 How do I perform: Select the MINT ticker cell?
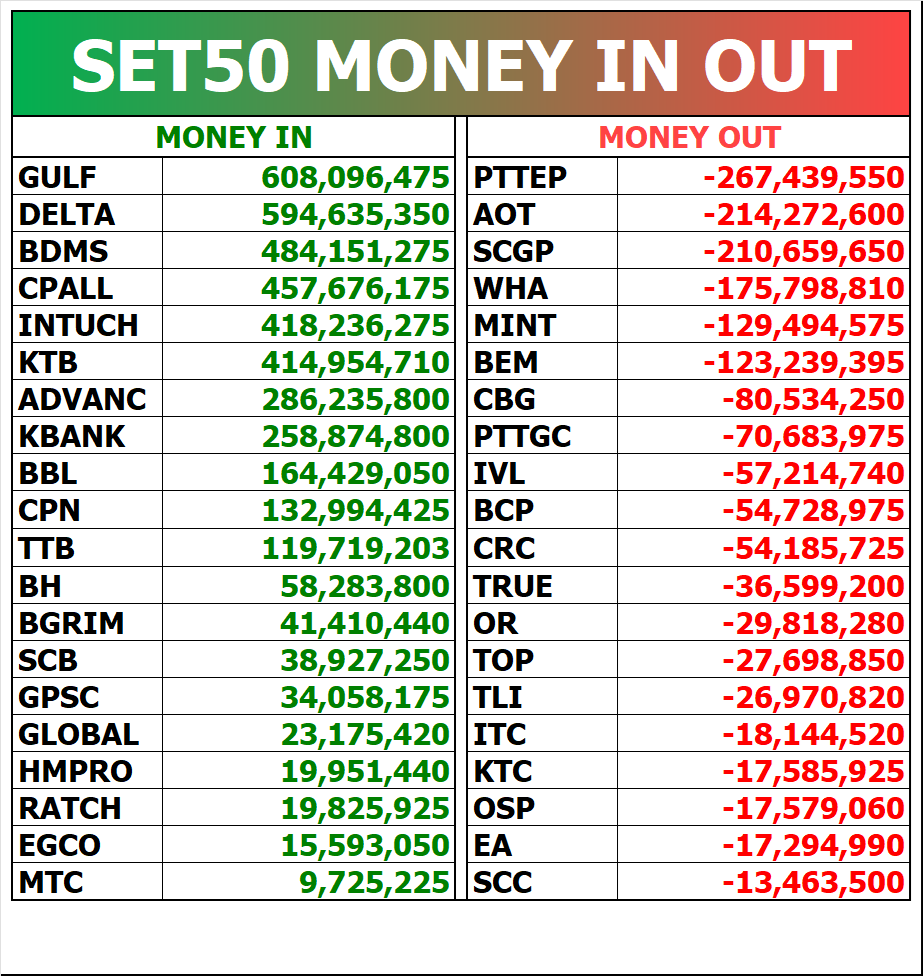(x=542, y=325)
